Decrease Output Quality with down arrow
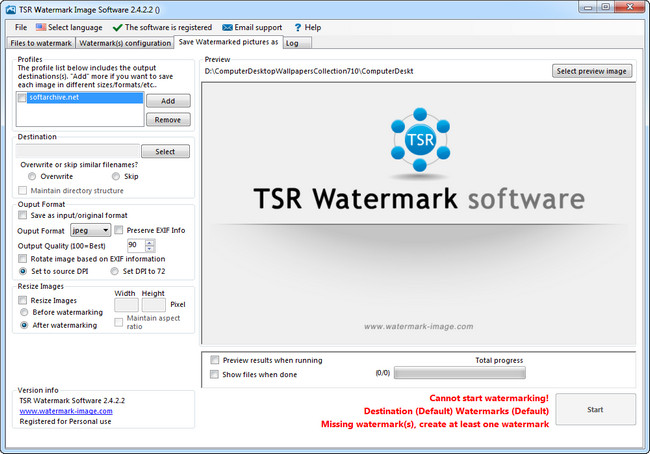The image size is (650, 454). pos(150,249)
